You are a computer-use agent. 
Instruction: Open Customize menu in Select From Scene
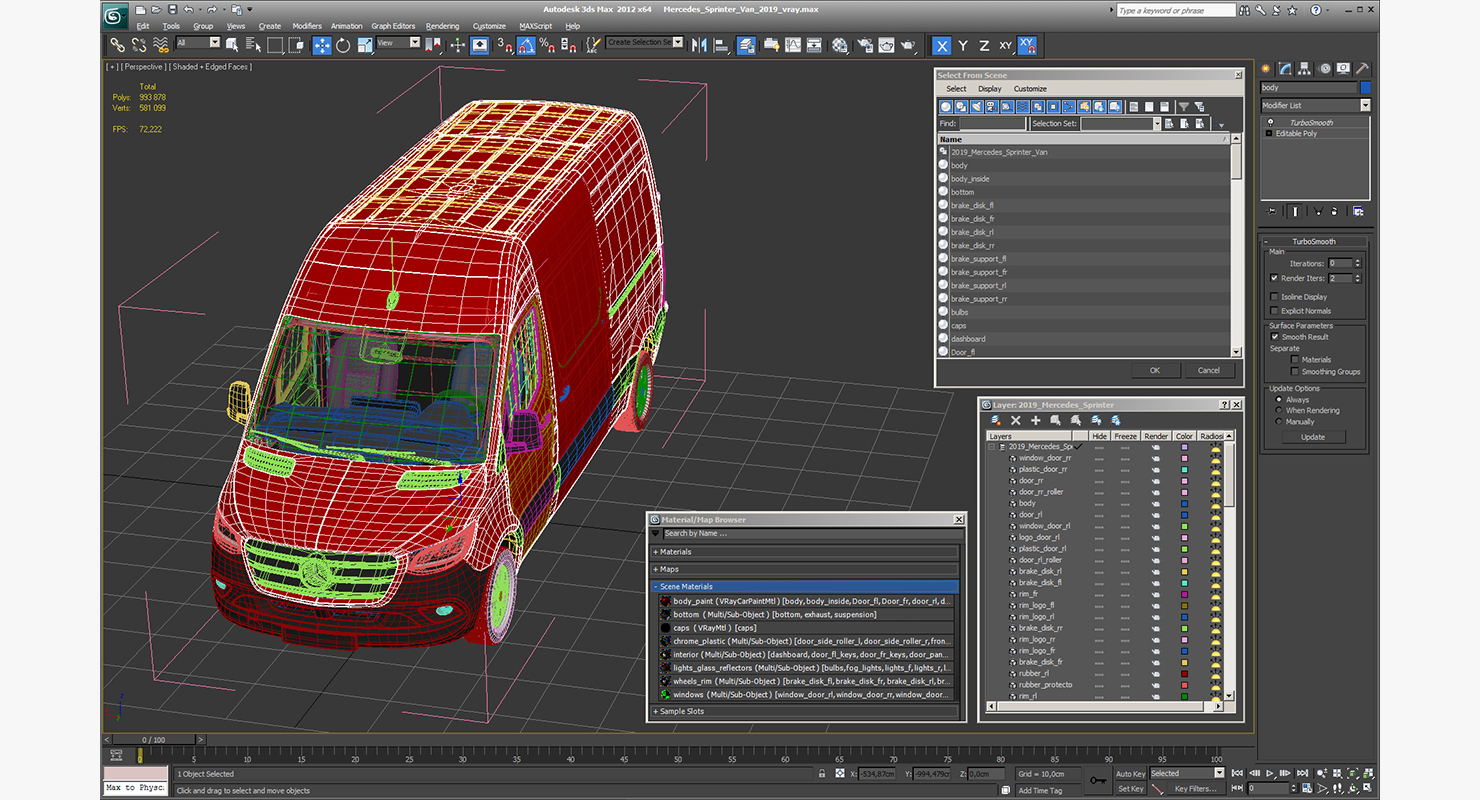pos(1030,89)
